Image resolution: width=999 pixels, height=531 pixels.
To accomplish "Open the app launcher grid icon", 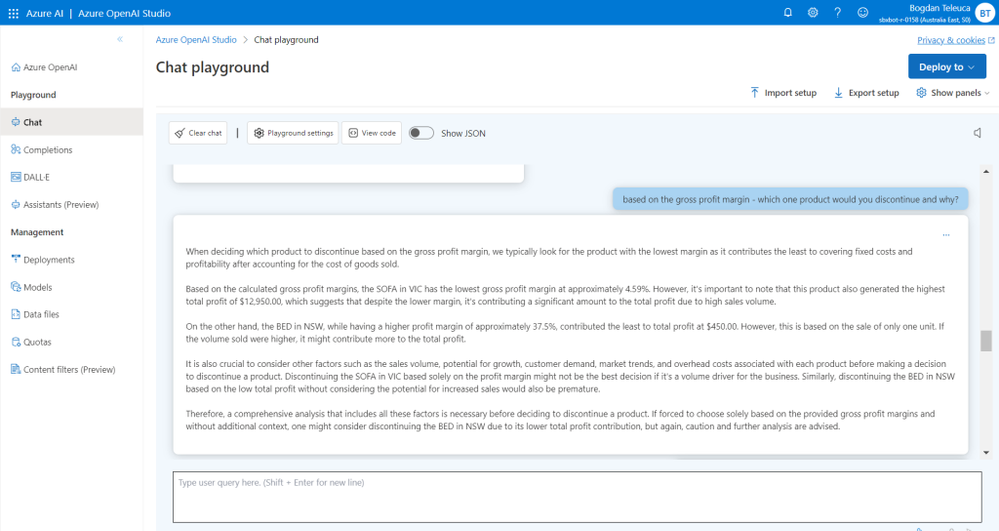I will [13, 13].
